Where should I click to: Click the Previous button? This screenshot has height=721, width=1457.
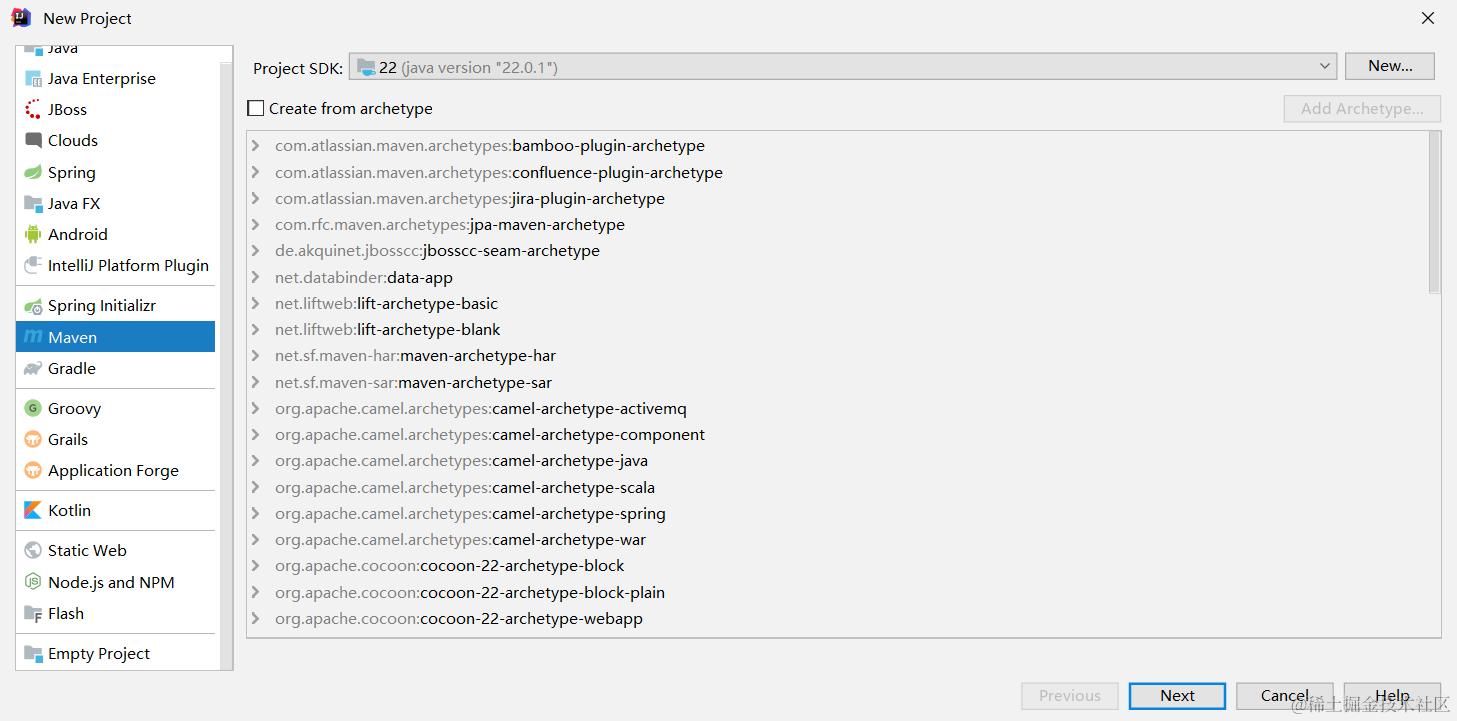click(x=1069, y=696)
